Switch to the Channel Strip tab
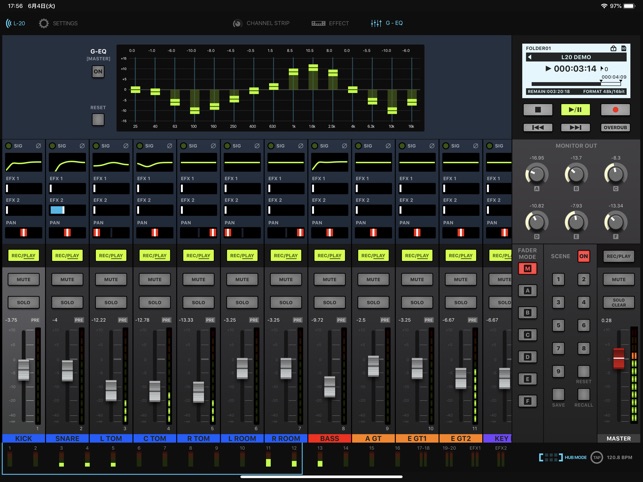This screenshot has height=482, width=643. 258,23
